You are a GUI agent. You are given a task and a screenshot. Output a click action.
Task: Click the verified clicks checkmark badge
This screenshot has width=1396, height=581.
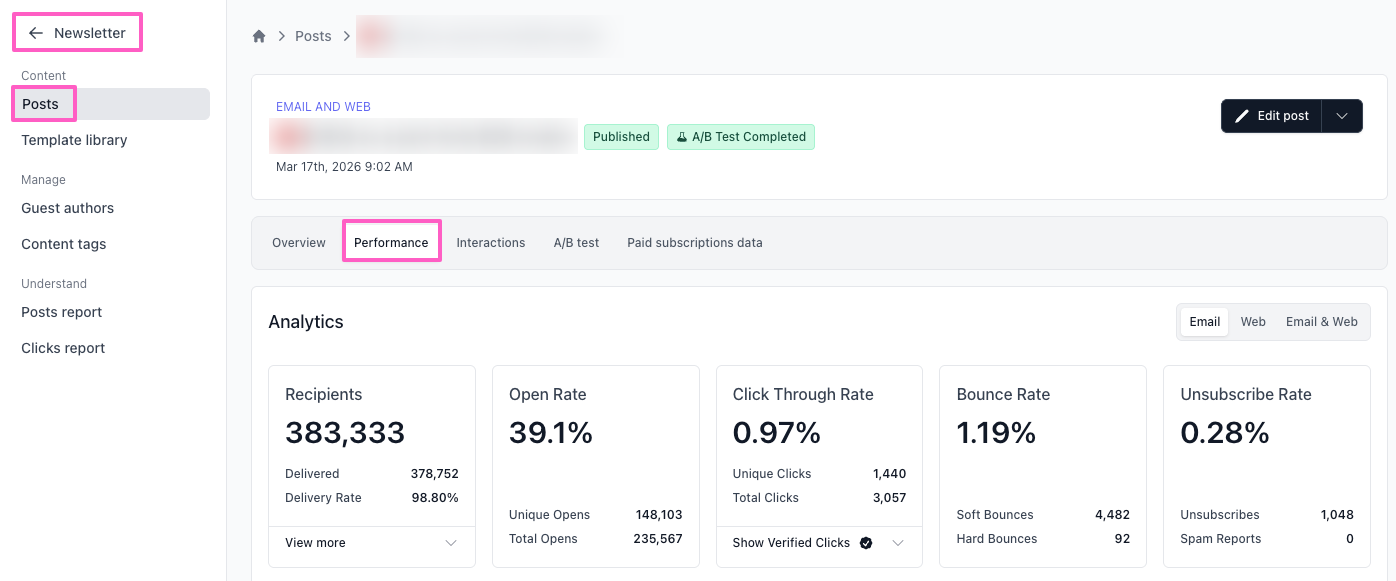(x=866, y=543)
